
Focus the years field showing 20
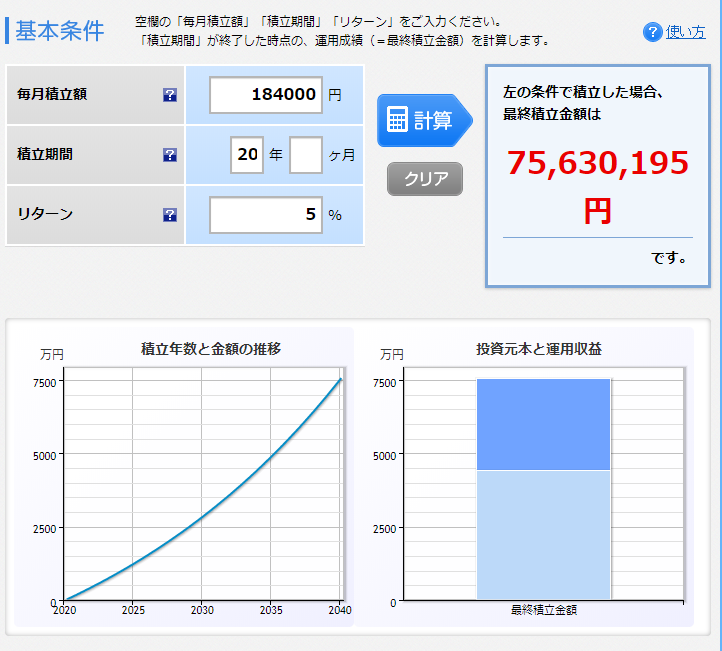tap(247, 155)
